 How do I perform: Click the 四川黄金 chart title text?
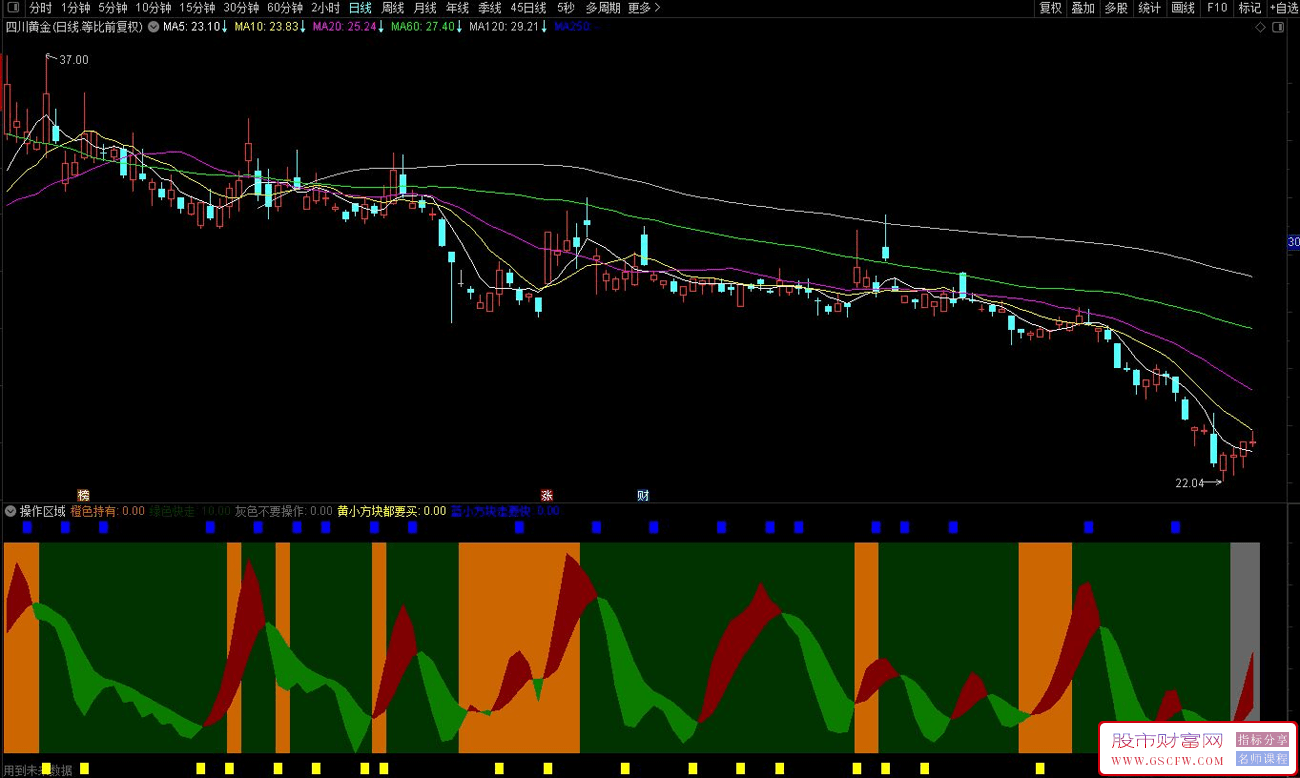pyautogui.click(x=74, y=27)
